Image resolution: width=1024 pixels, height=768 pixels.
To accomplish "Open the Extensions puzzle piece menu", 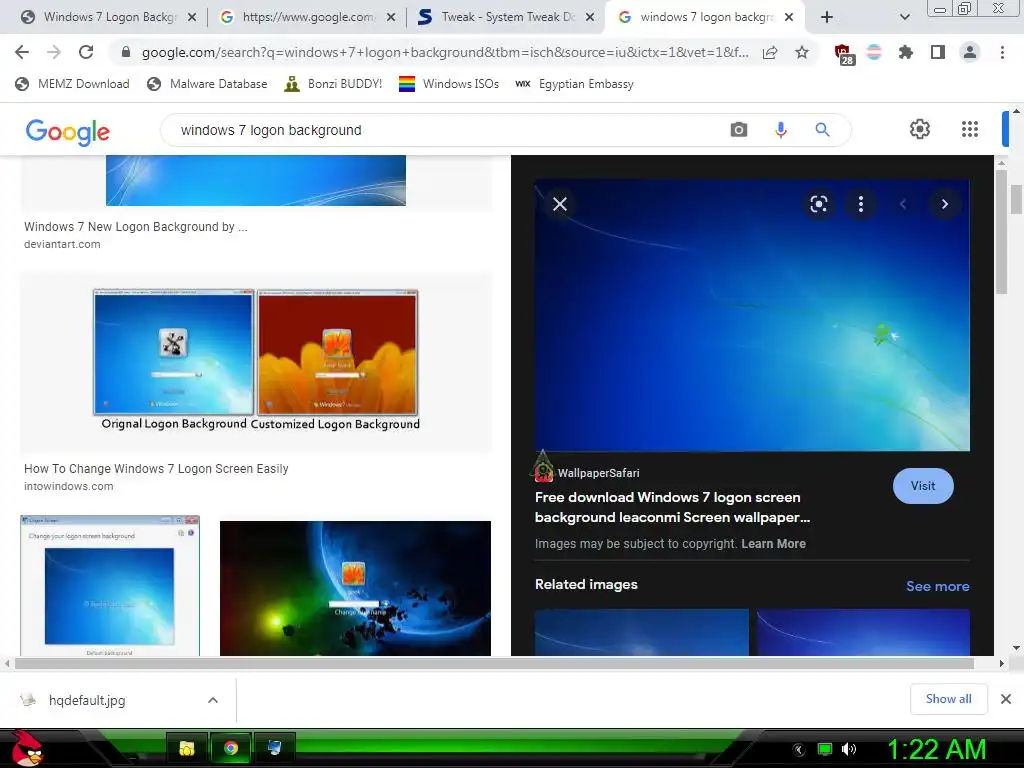I will pyautogui.click(x=906, y=52).
